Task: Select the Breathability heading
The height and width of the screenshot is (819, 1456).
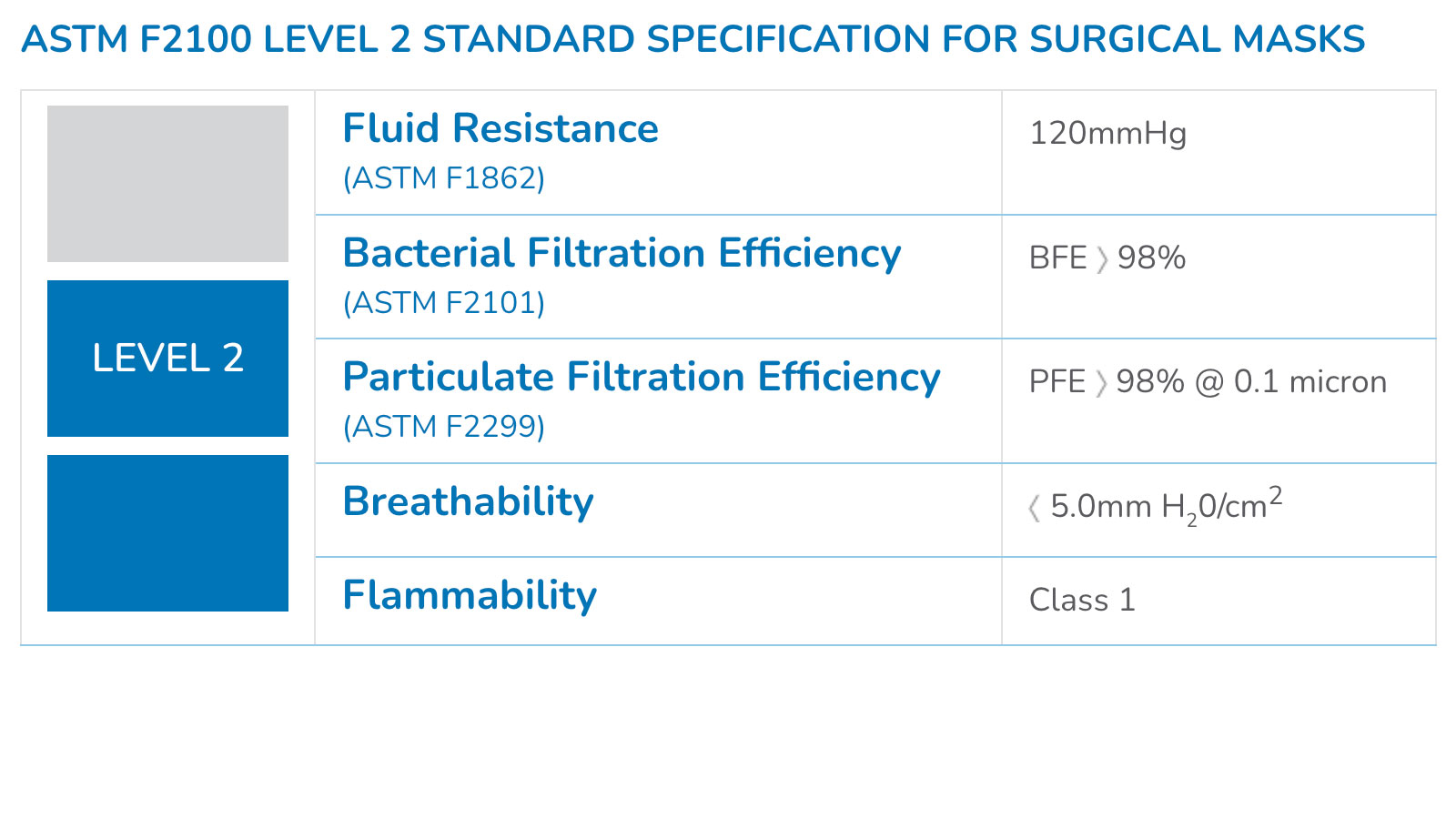Action: pos(468,501)
